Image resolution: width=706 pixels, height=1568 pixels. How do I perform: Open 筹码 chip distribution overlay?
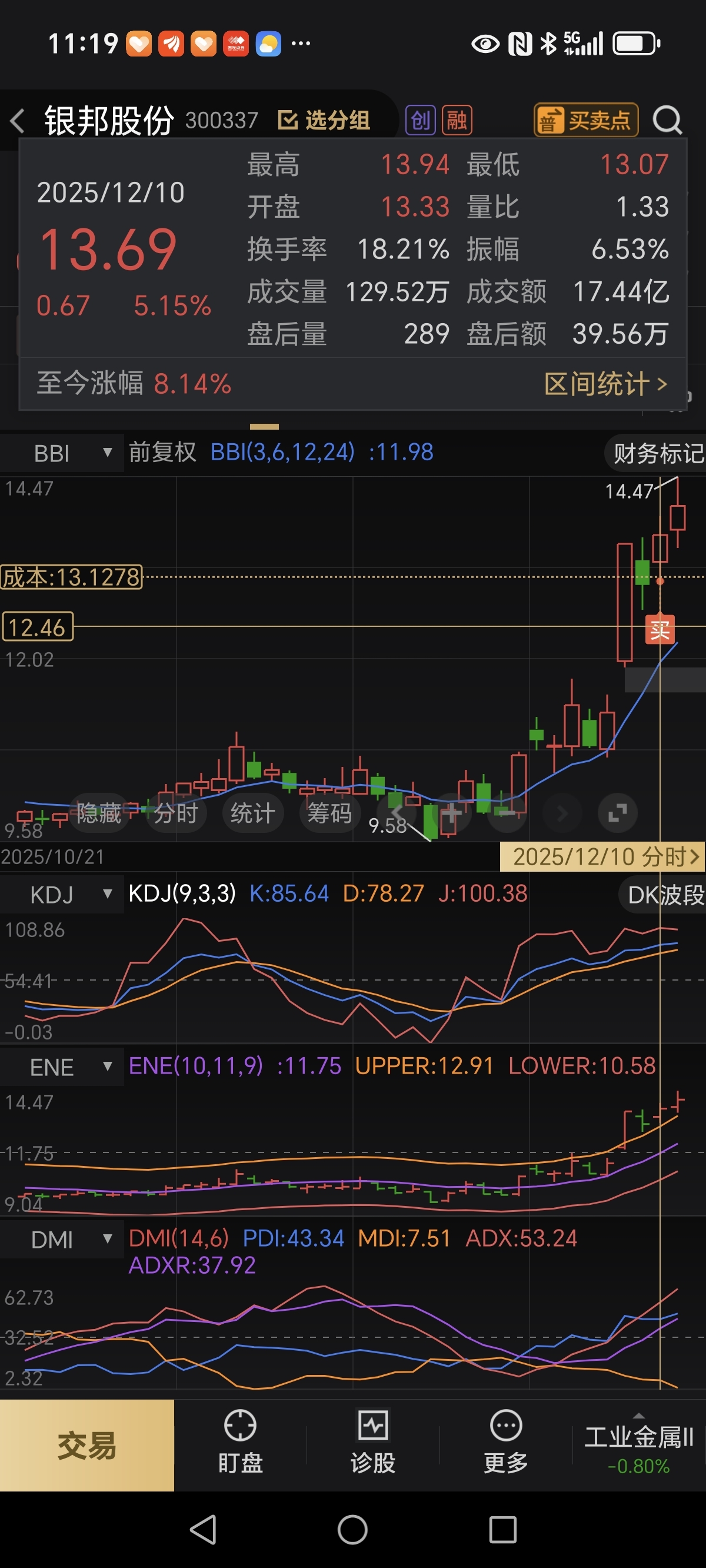330,813
